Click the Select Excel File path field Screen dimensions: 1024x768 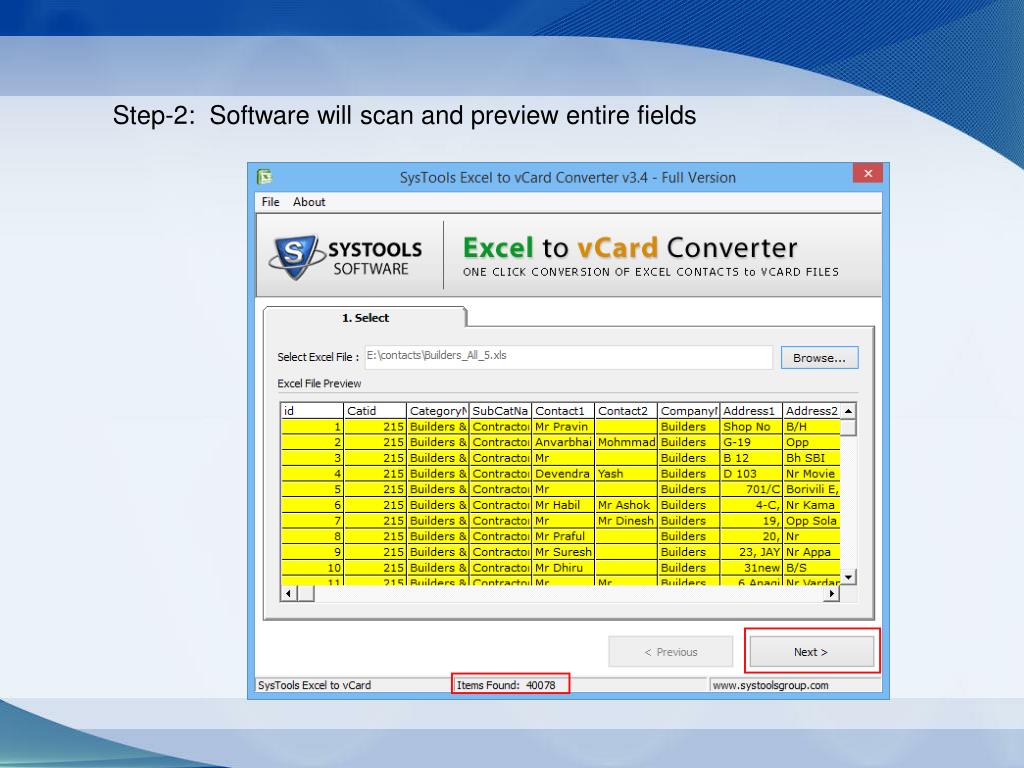click(x=568, y=357)
